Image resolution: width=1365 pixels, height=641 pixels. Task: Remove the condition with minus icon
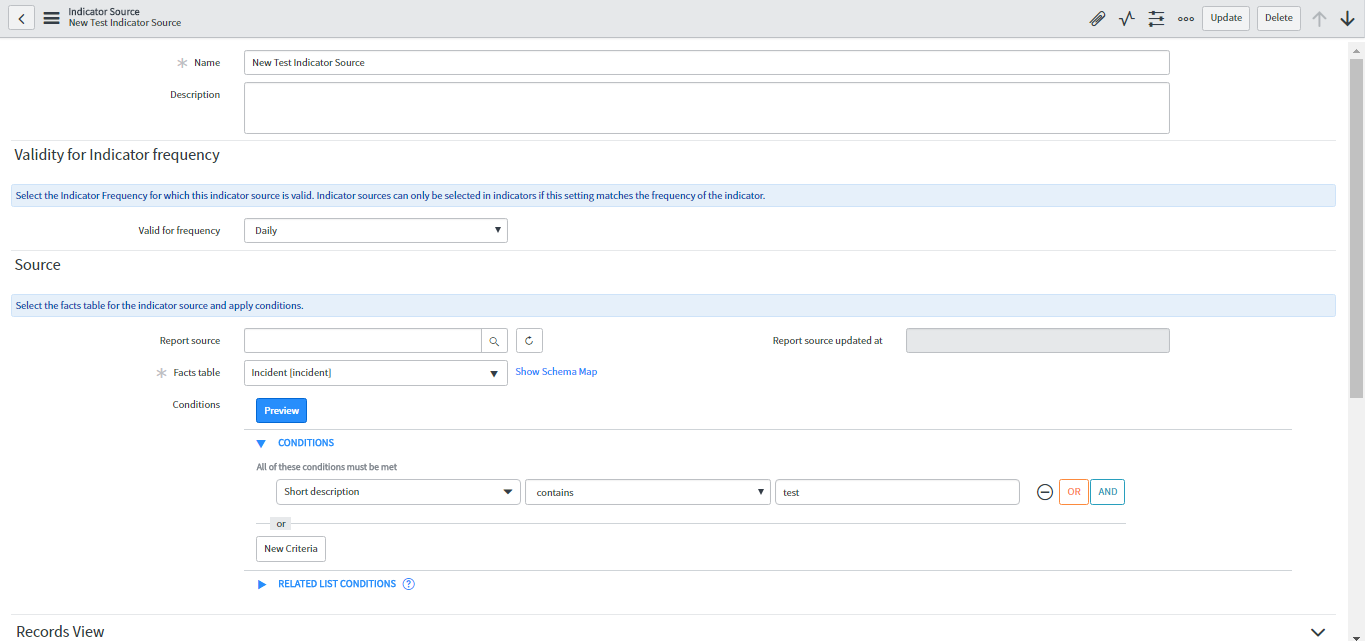coord(1045,492)
